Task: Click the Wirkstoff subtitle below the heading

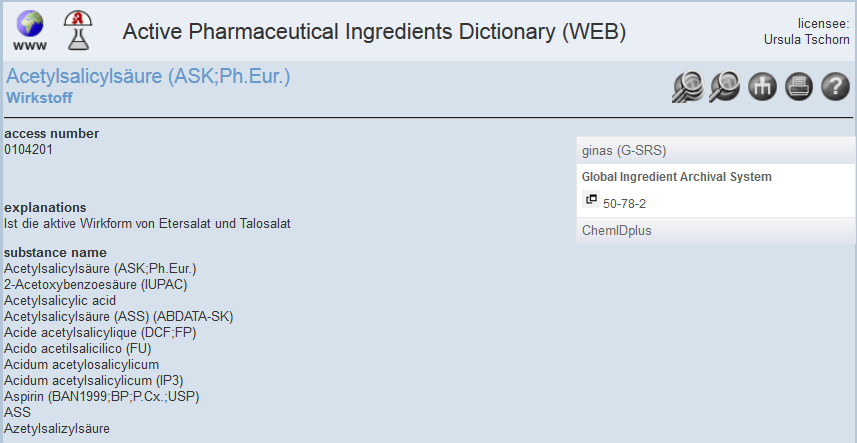Action: pyautogui.click(x=39, y=98)
